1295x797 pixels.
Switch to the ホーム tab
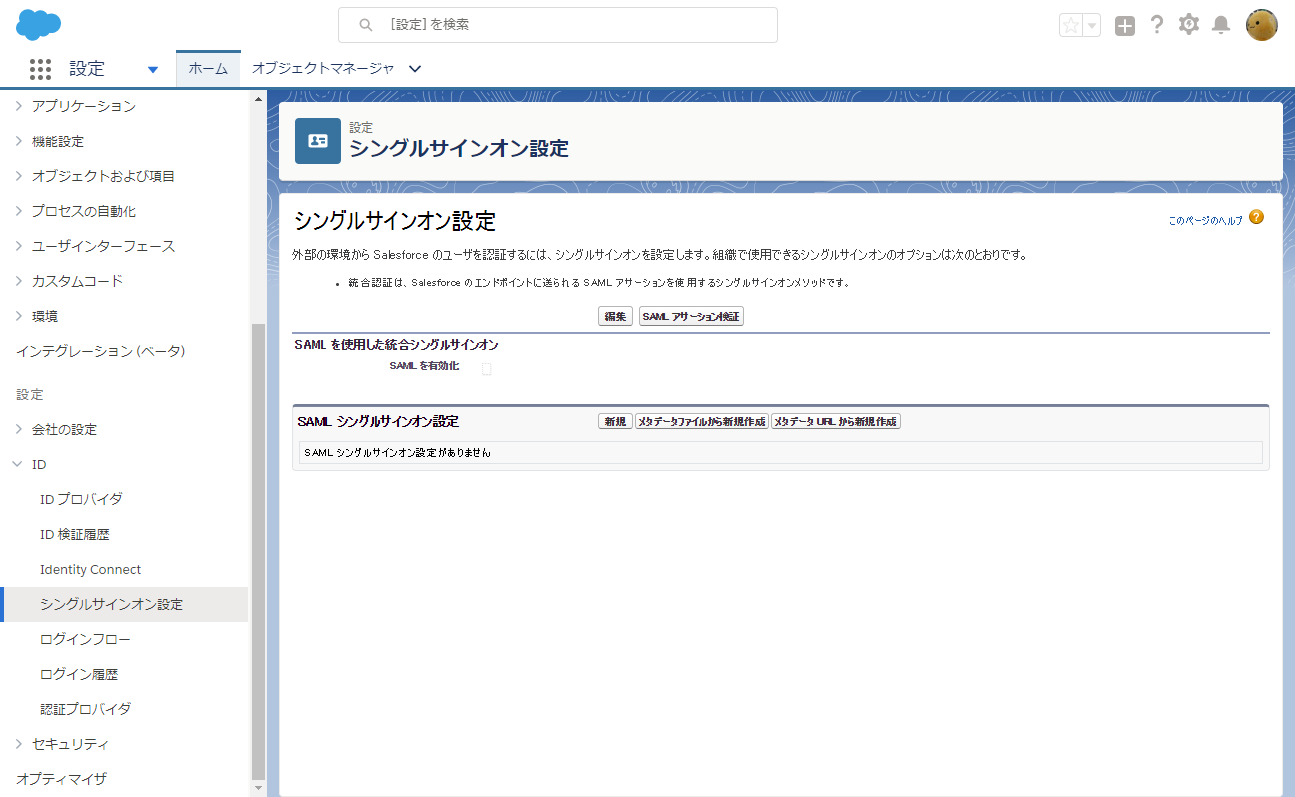[x=208, y=69]
